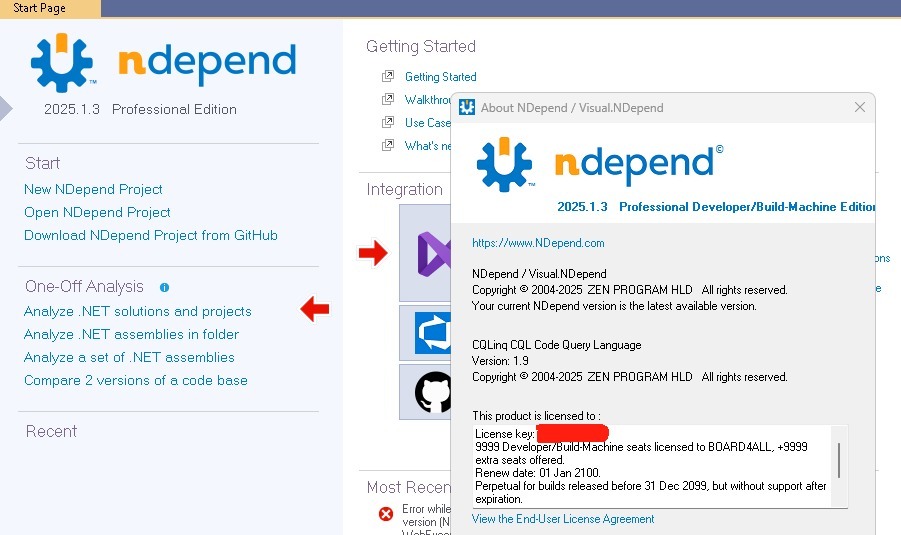Viewport: 901px width, 535px height.
Task: Click the Visual Studio integration icon
Action: [433, 253]
